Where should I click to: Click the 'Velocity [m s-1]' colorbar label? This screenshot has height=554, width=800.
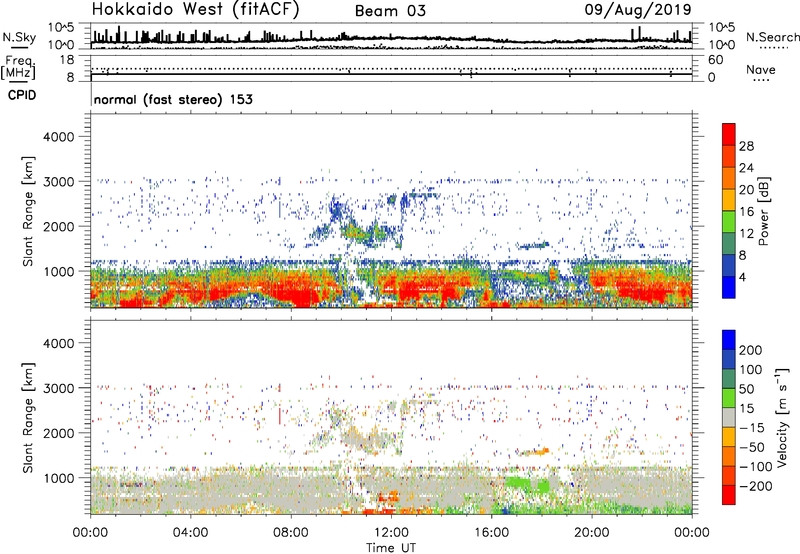pyautogui.click(x=782, y=417)
